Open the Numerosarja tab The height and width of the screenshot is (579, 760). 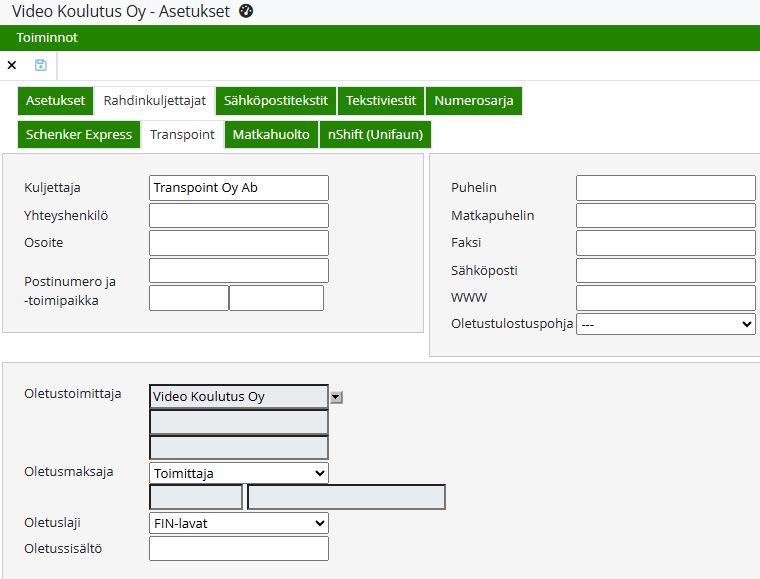[473, 101]
